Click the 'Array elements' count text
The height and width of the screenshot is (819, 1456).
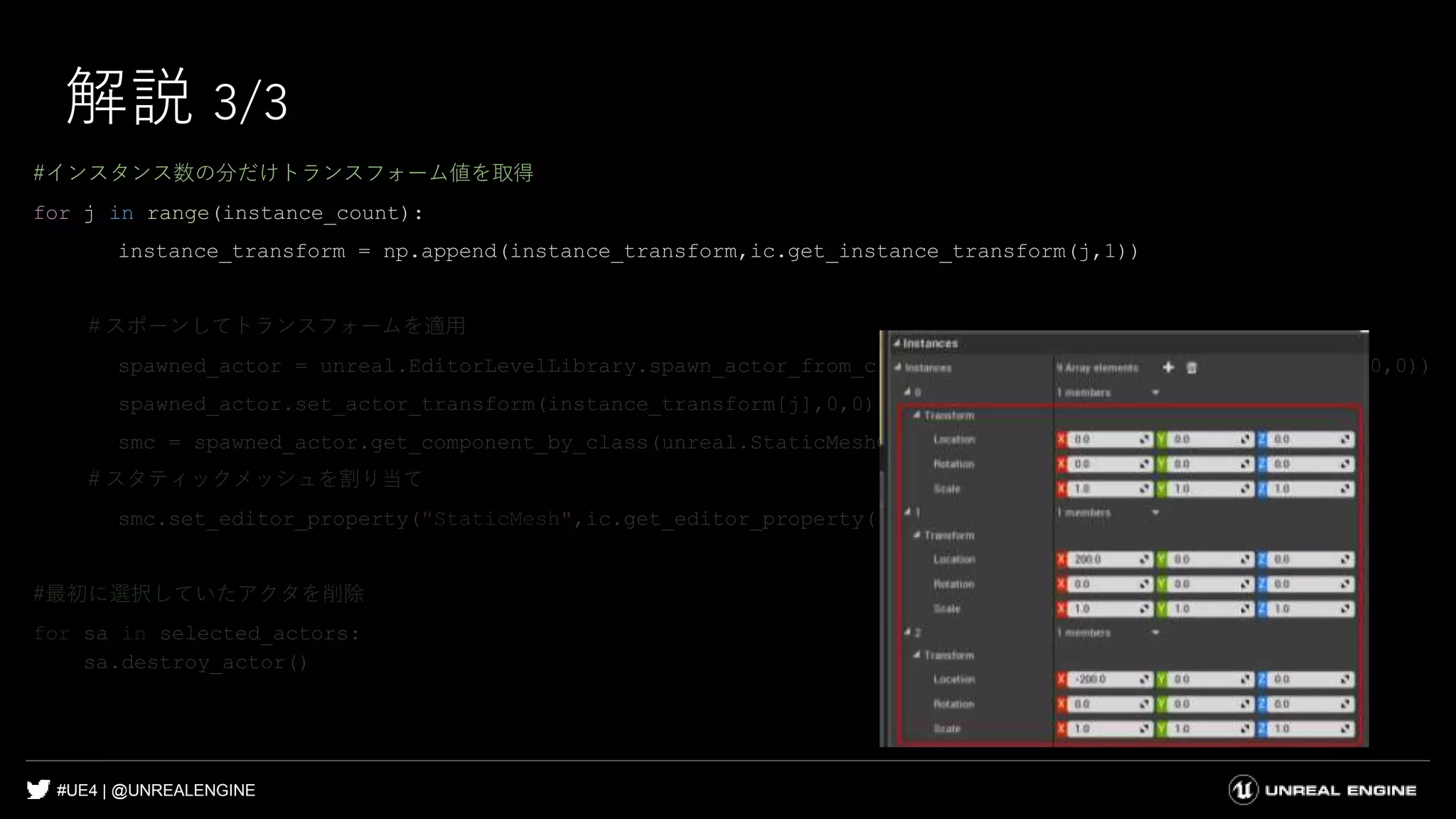(x=1097, y=368)
